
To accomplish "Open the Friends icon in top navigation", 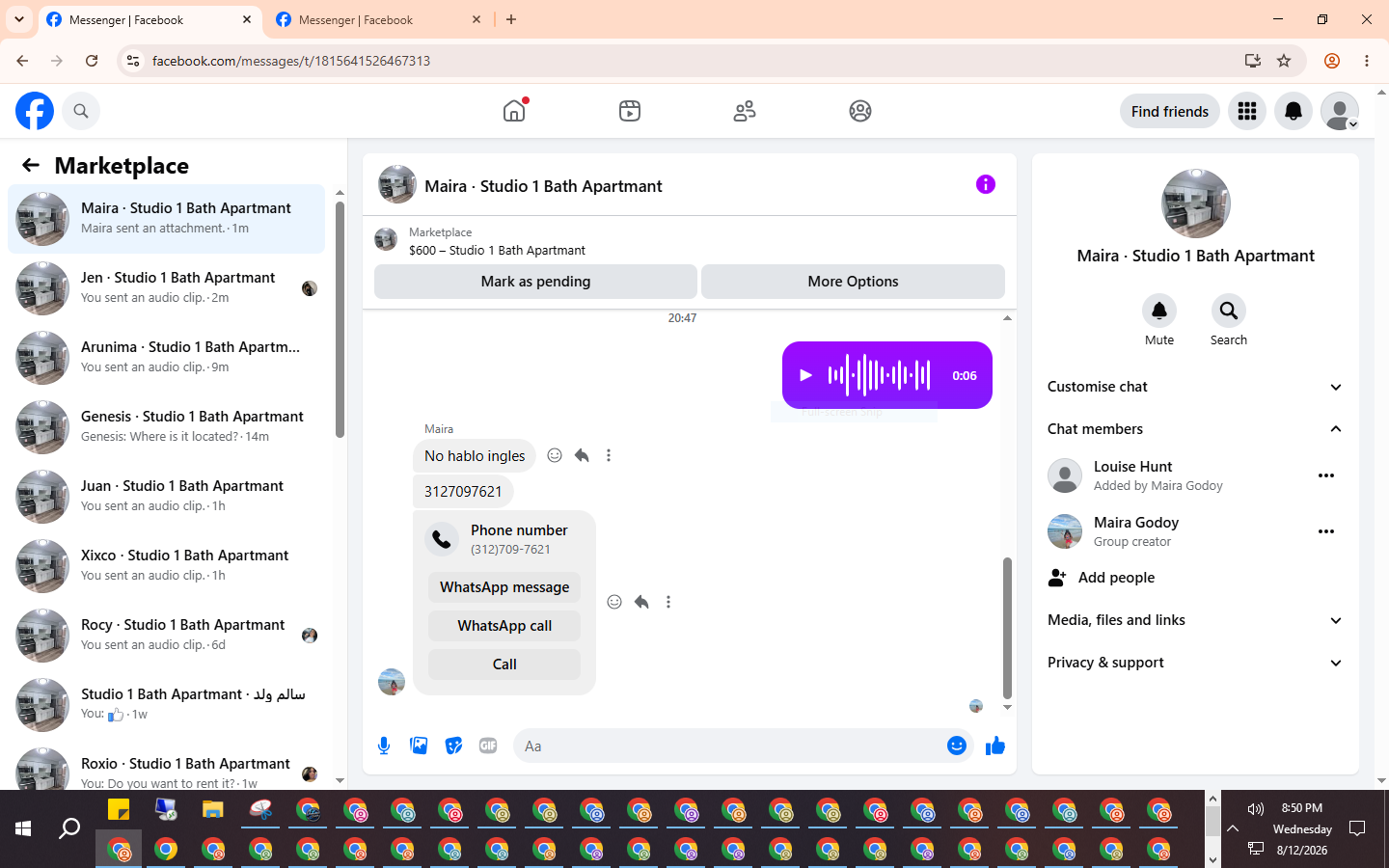I will [x=745, y=111].
